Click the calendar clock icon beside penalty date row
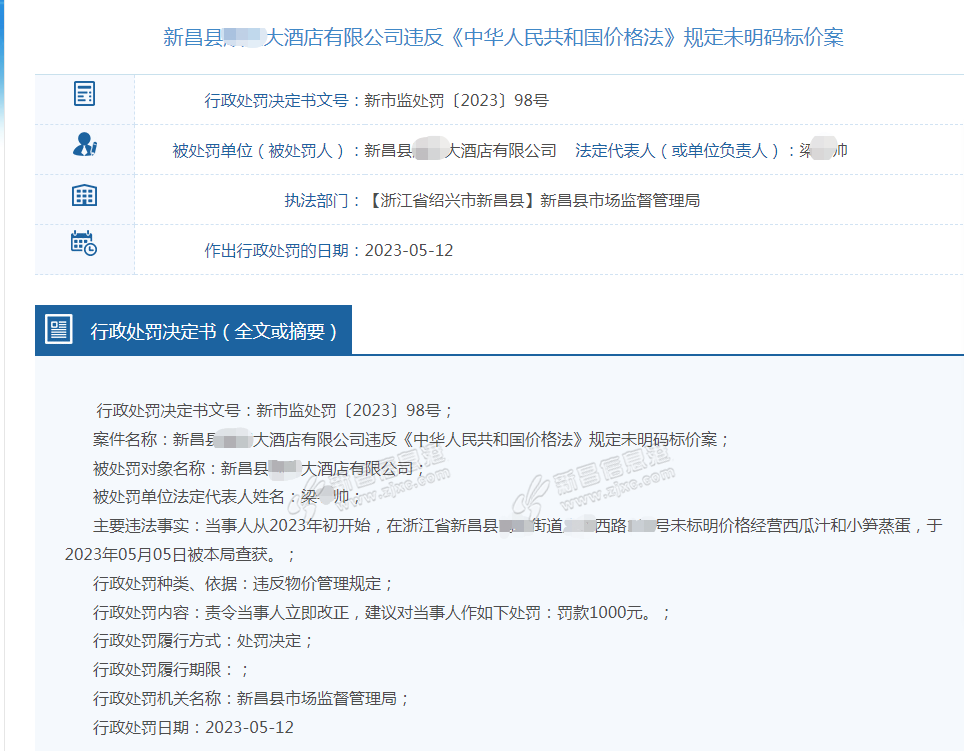This screenshot has width=964, height=751. tap(84, 243)
